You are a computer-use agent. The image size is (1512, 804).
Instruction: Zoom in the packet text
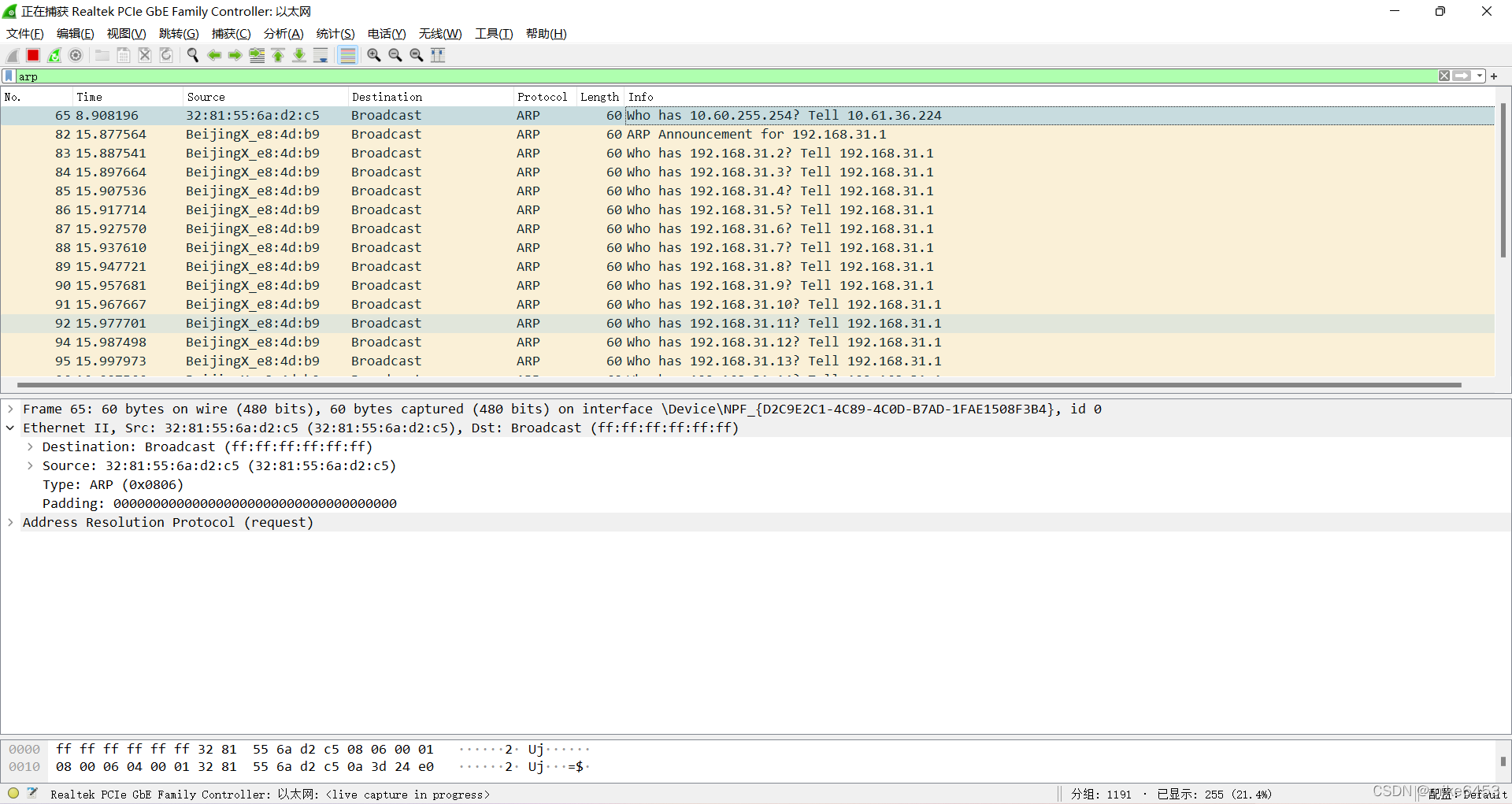click(374, 55)
